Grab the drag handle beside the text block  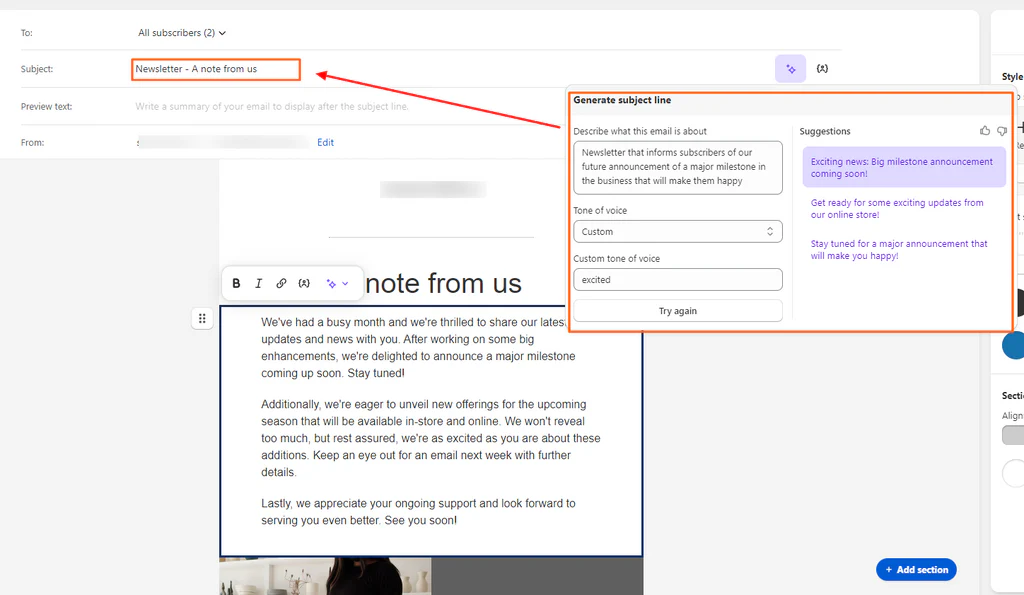202,318
